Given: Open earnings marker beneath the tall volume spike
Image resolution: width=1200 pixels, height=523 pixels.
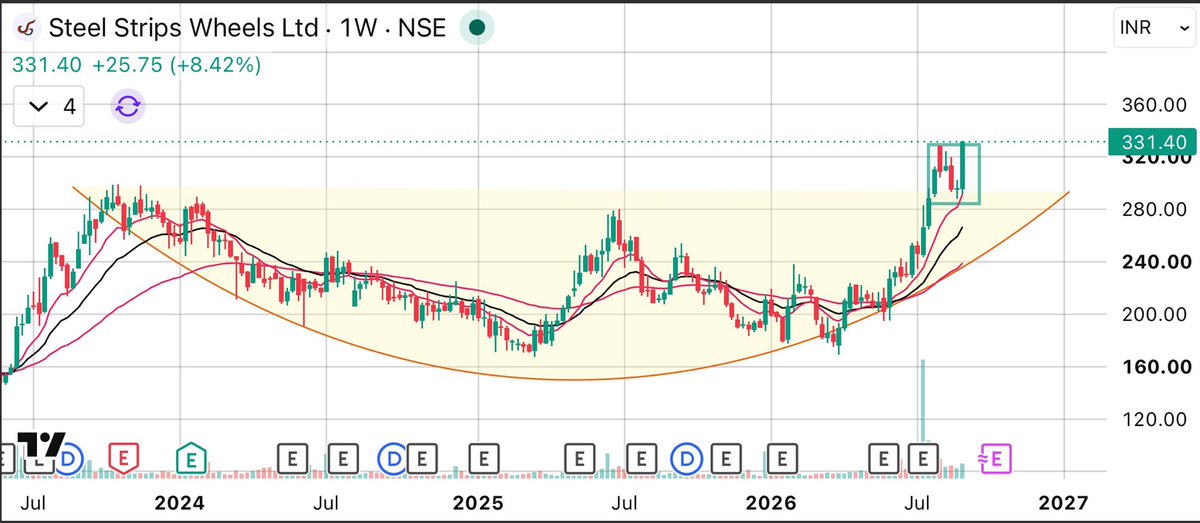Looking at the screenshot, I should (923, 459).
